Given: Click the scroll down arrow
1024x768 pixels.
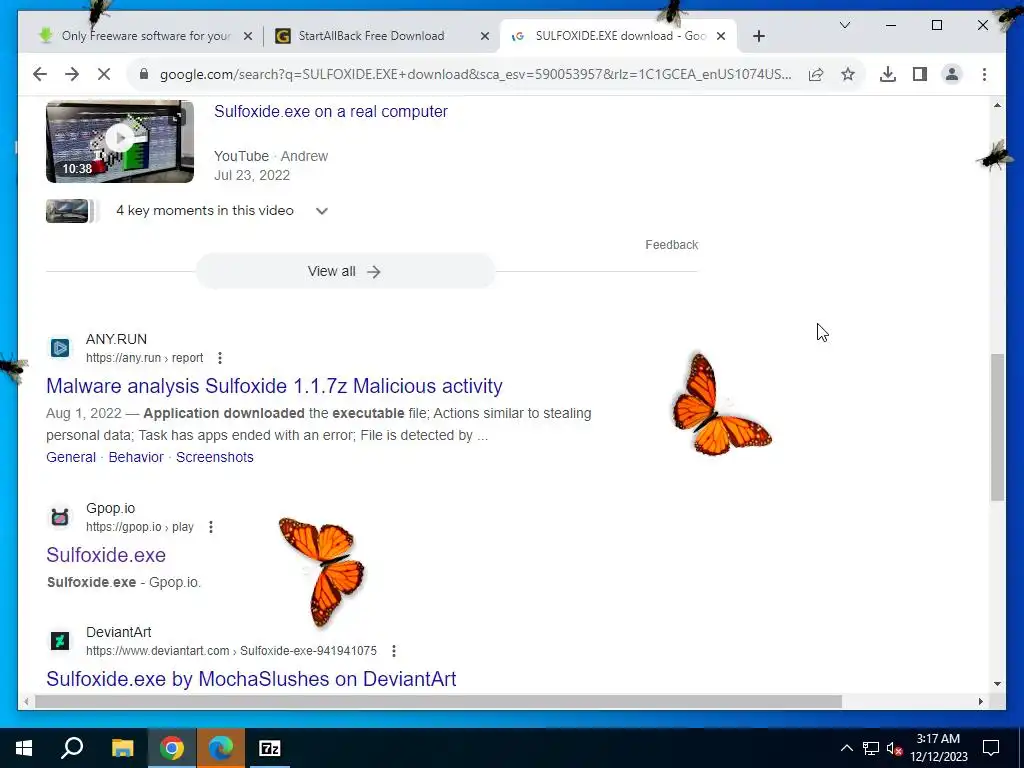Looking at the screenshot, I should click(x=997, y=684).
